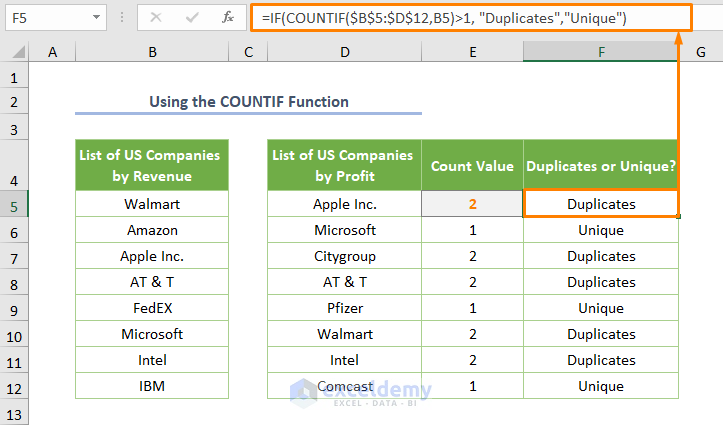The width and height of the screenshot is (723, 425).
Task: Click the Cancel X icon in formula bar
Action: (x=157, y=17)
